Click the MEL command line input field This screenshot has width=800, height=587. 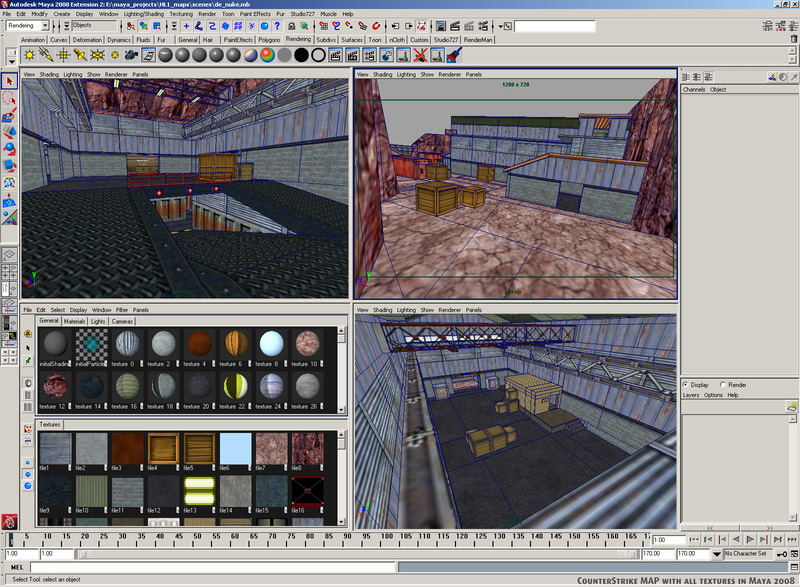(212, 567)
